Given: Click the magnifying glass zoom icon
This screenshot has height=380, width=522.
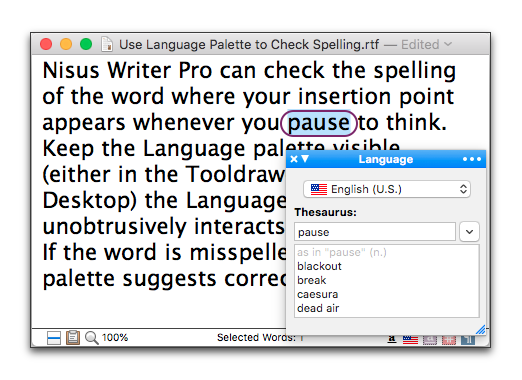Looking at the screenshot, I should click(92, 338).
